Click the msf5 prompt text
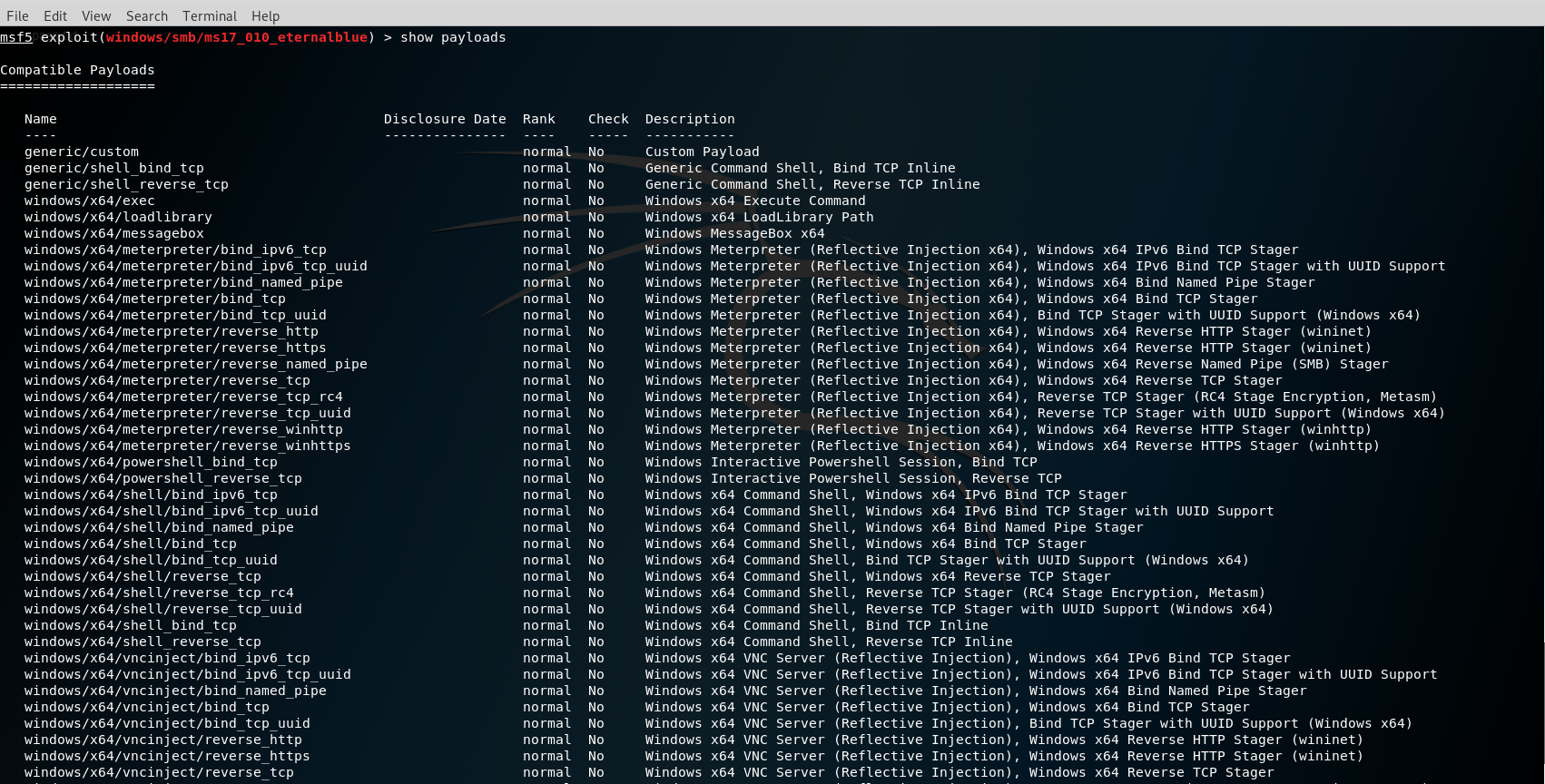 tap(16, 37)
